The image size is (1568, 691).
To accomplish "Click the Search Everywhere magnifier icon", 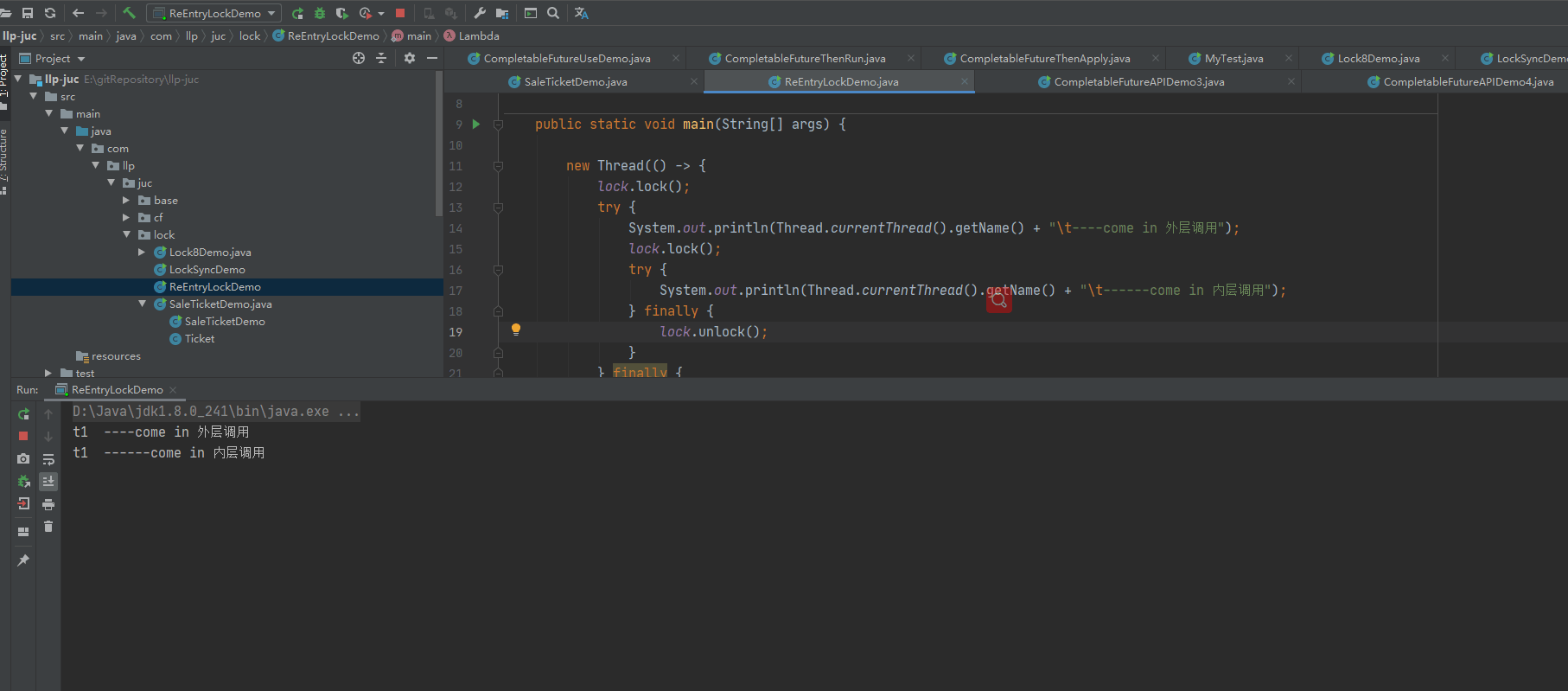I will (x=553, y=13).
